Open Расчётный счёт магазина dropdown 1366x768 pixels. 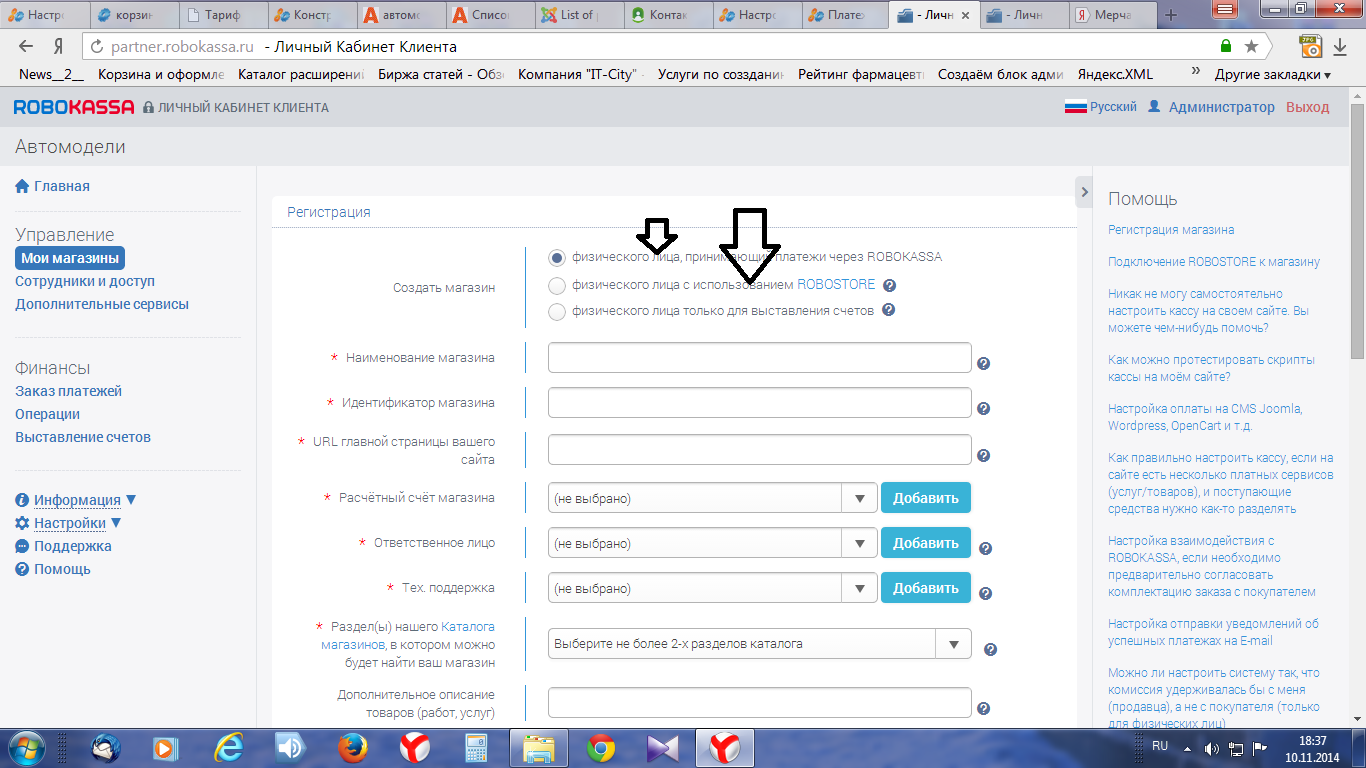[x=712, y=498]
